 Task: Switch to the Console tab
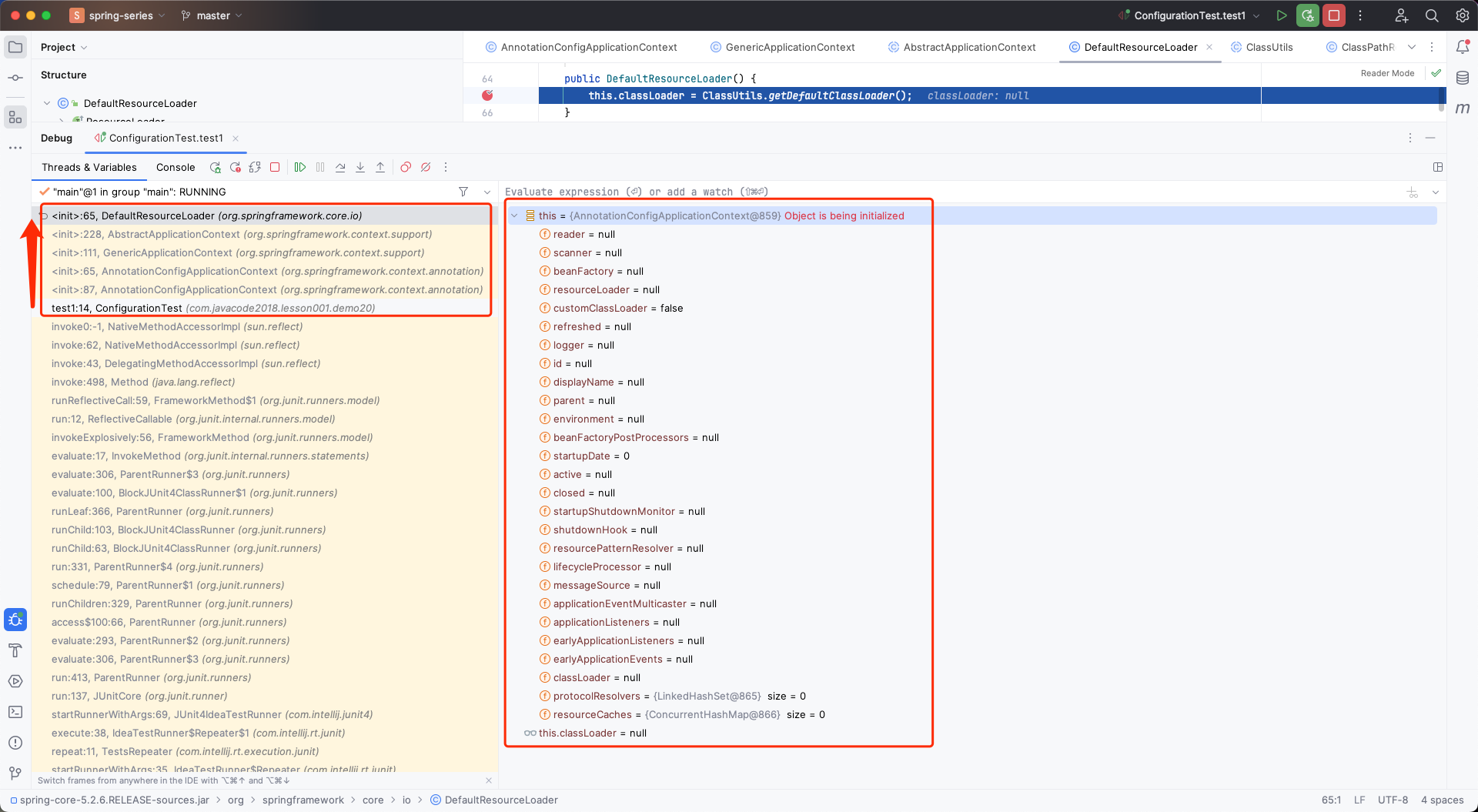click(x=176, y=167)
